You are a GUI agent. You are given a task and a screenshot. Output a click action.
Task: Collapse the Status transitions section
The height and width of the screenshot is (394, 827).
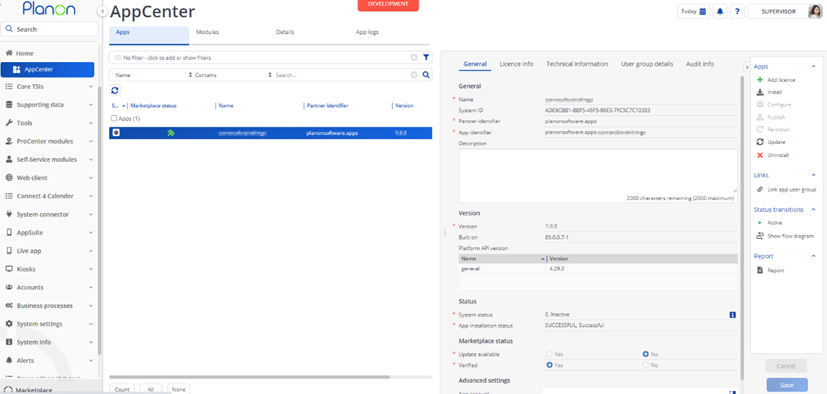click(x=813, y=209)
